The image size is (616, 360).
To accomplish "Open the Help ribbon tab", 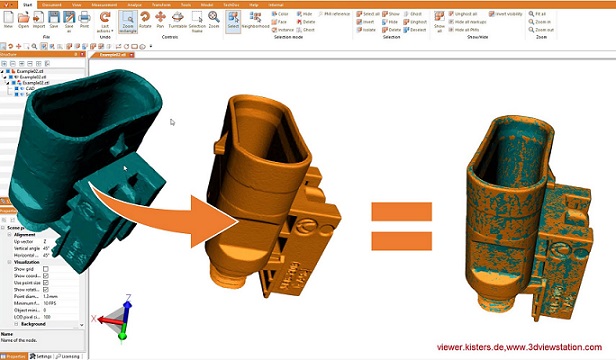I will [x=254, y=5].
